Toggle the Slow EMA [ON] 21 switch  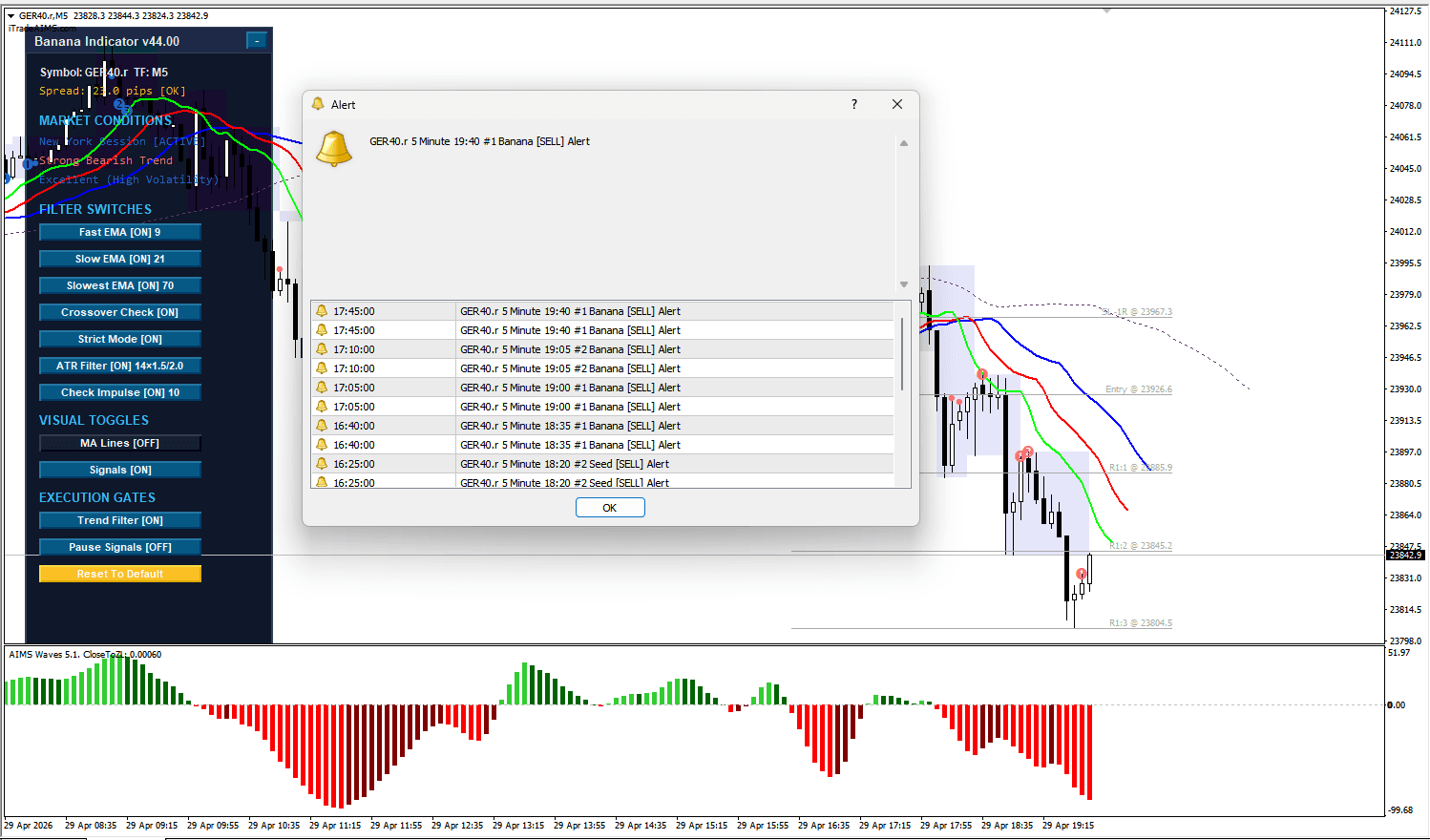click(120, 259)
